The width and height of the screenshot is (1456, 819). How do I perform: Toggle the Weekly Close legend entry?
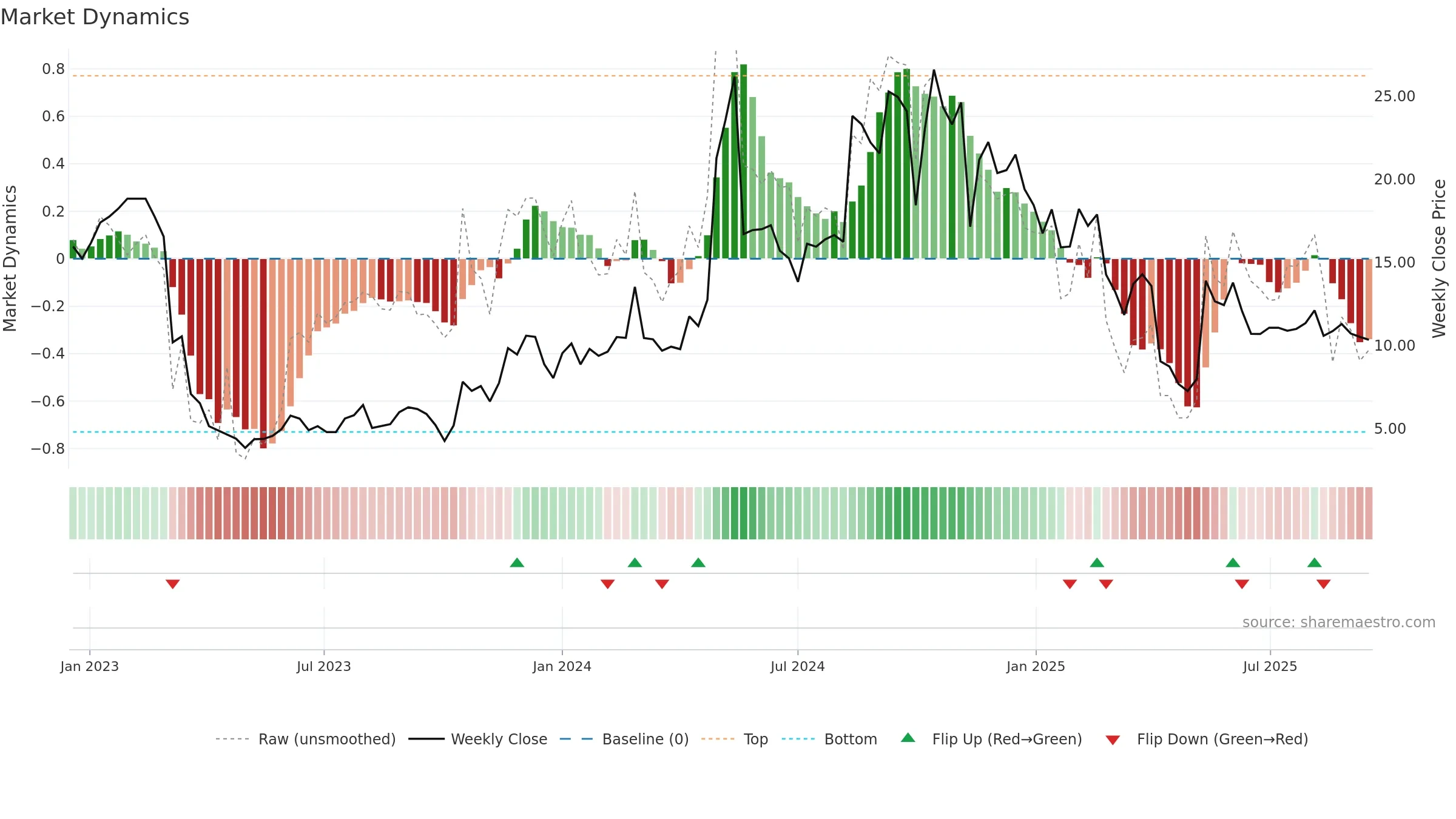click(x=478, y=739)
